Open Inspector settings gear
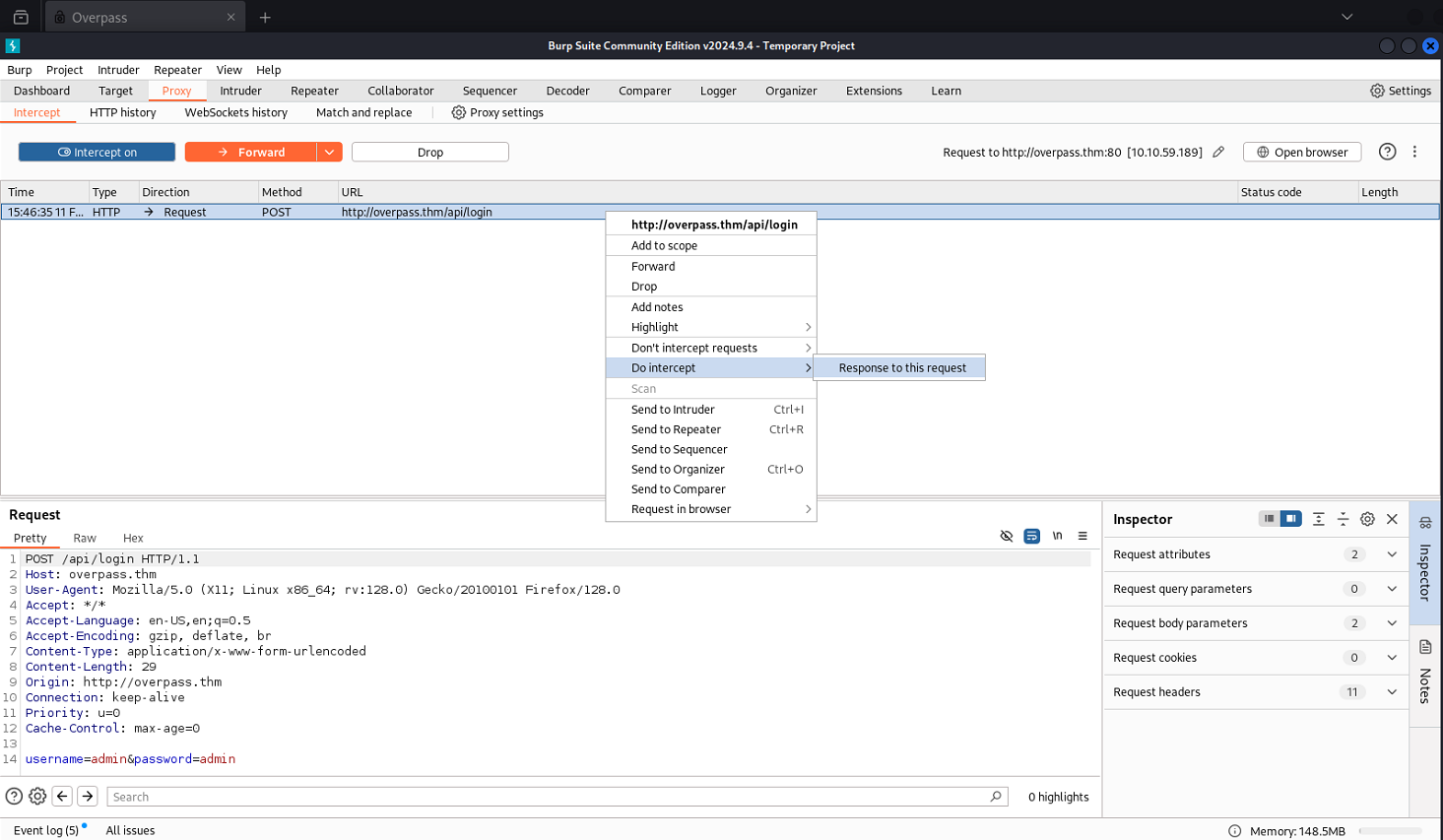1443x840 pixels. [x=1367, y=519]
